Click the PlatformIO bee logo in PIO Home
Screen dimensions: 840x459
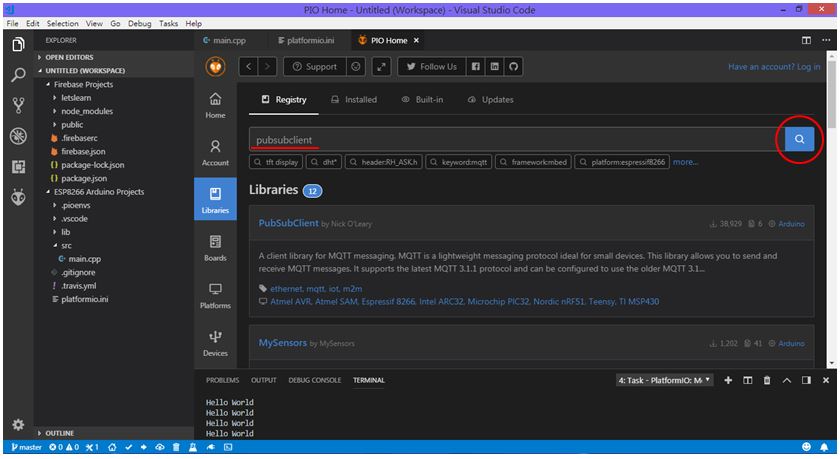[215, 67]
